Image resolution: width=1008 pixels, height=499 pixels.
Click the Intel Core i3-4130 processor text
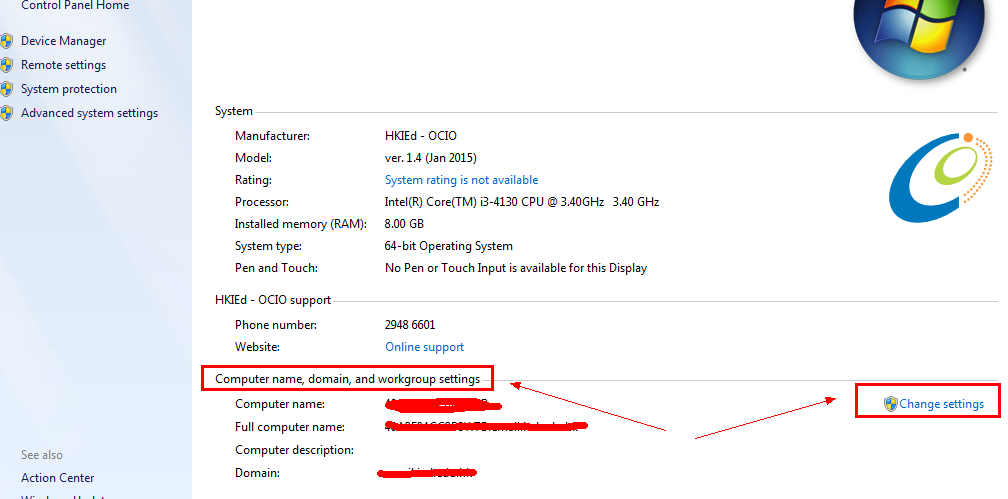(521, 202)
